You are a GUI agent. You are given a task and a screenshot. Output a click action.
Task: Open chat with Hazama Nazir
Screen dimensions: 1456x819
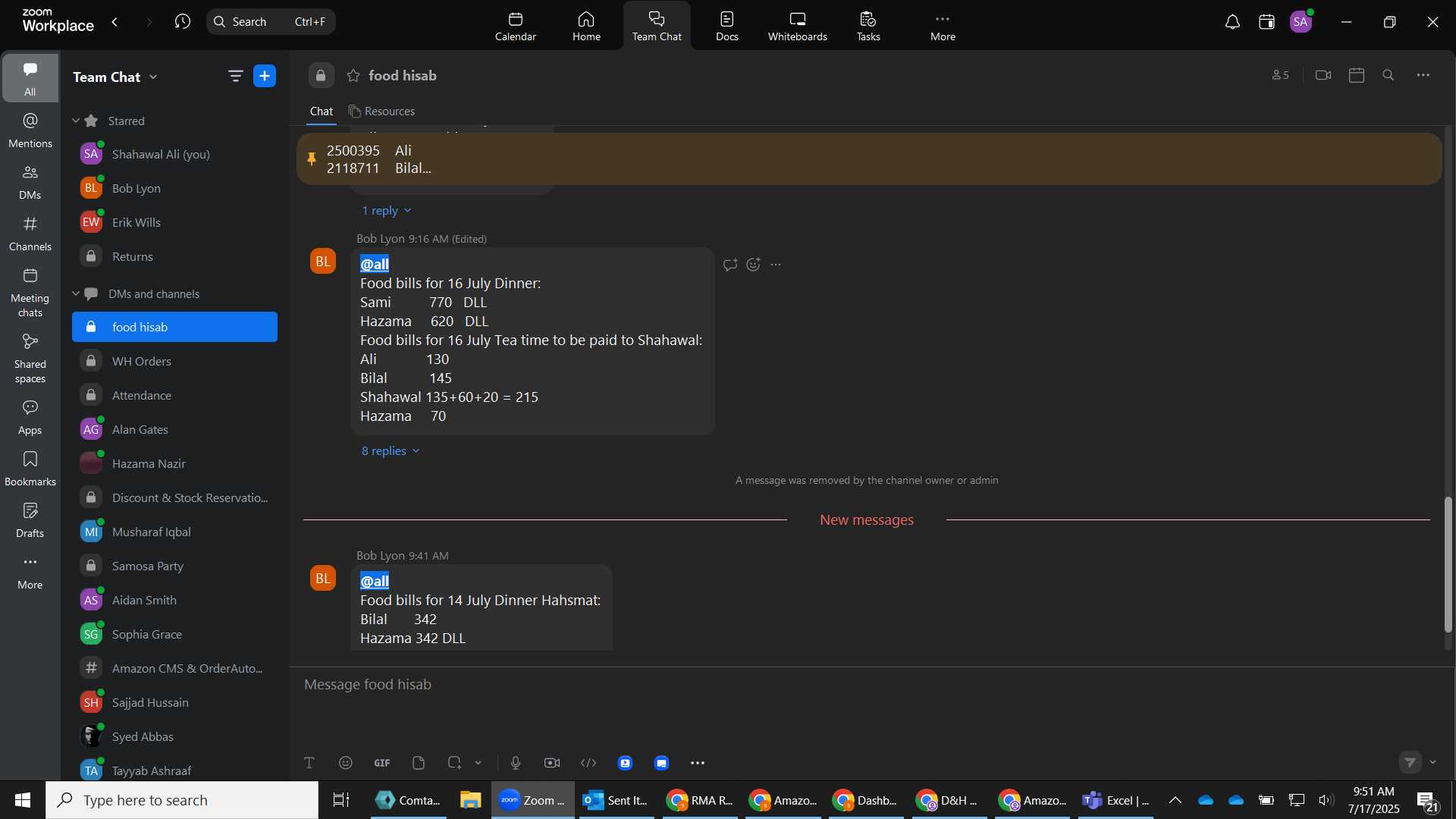tap(174, 463)
